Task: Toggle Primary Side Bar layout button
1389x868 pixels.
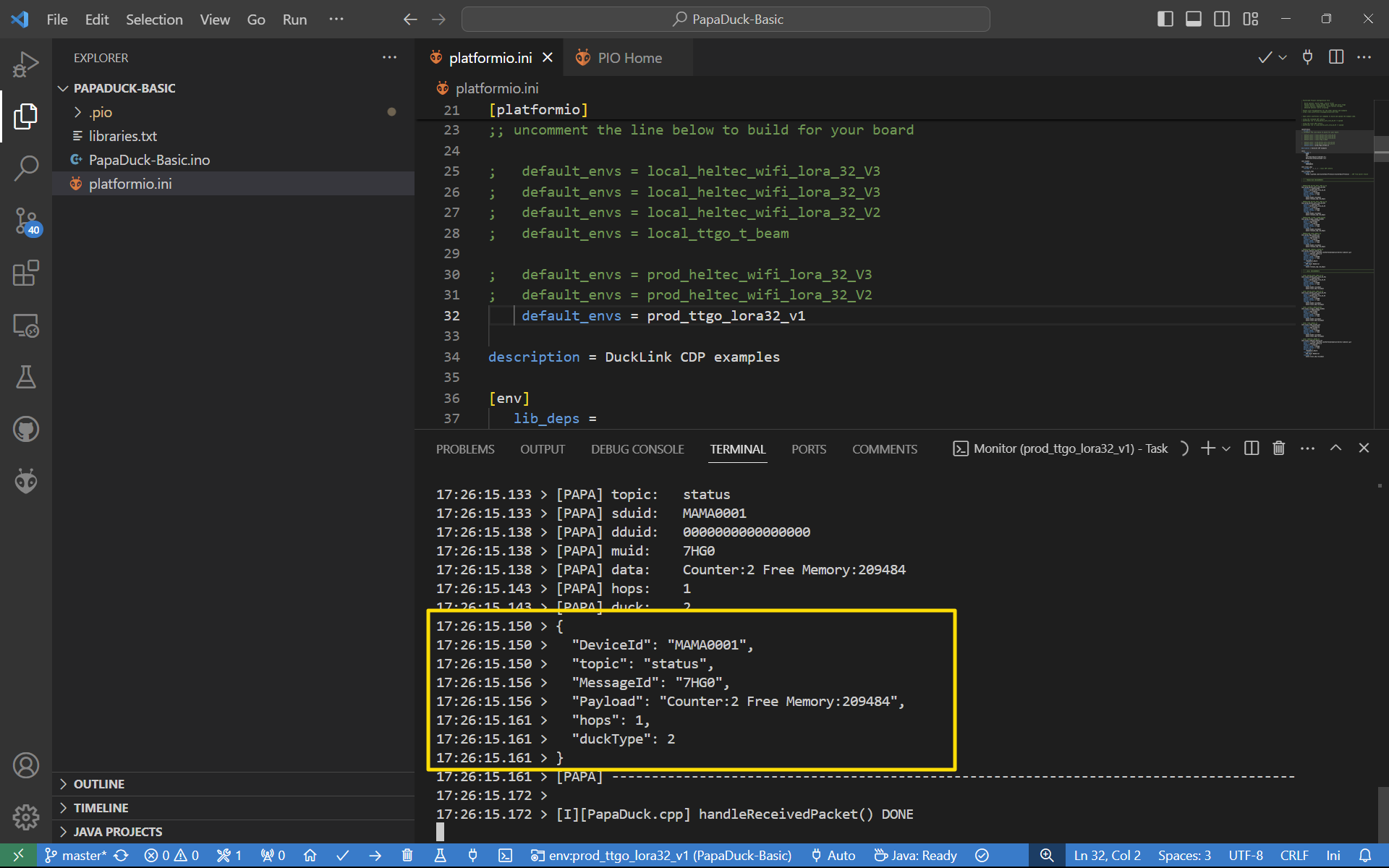Action: pos(1165,20)
